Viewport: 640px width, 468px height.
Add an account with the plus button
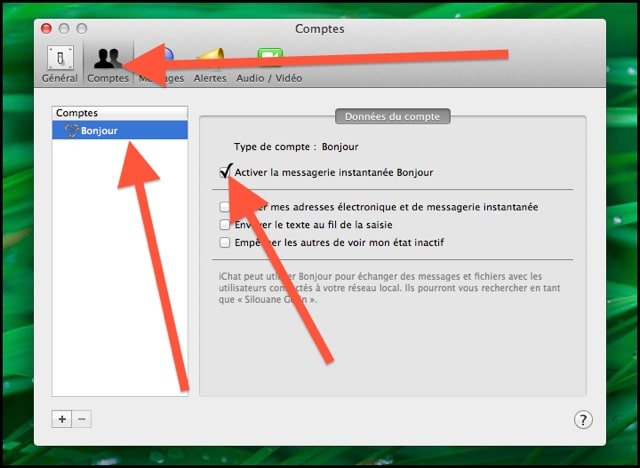[62, 419]
